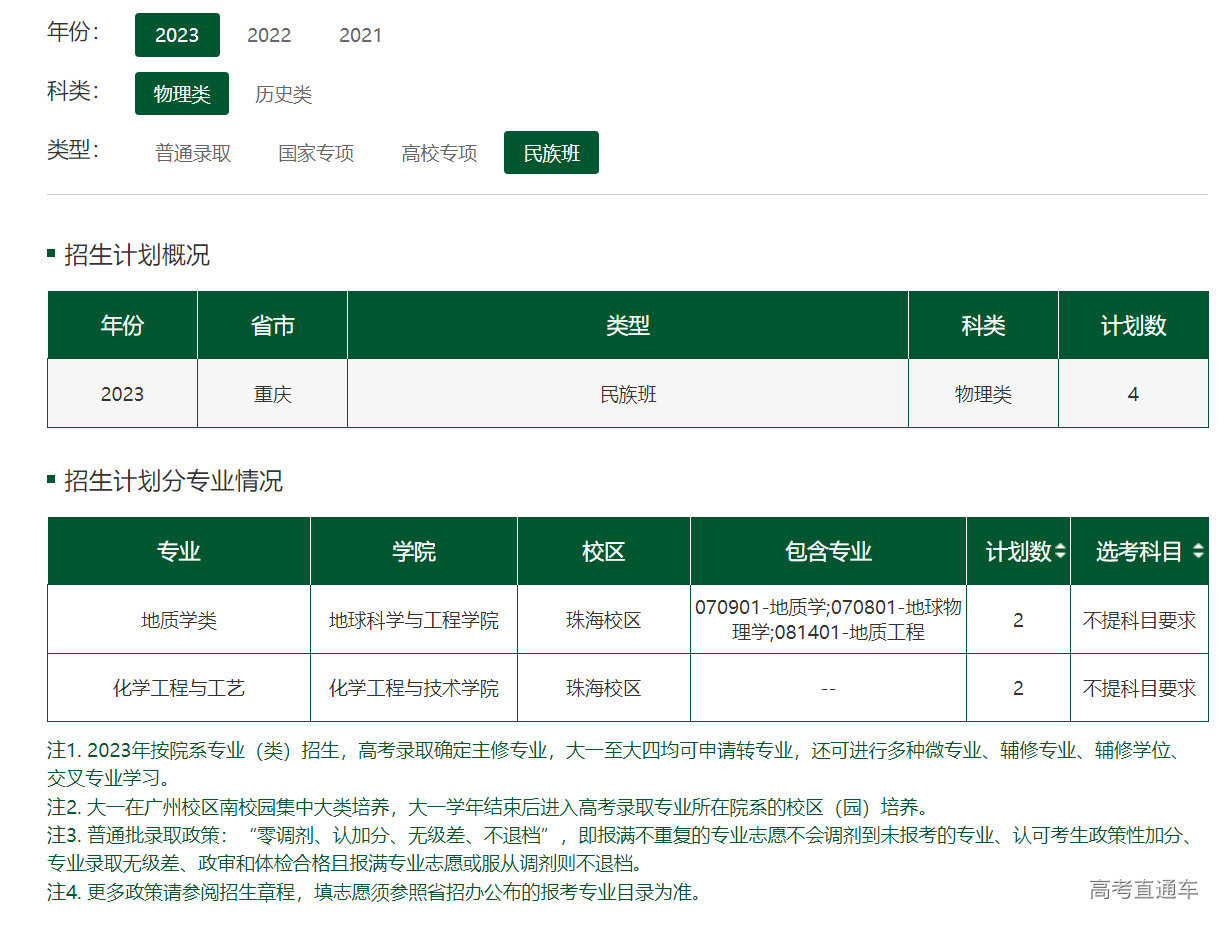The image size is (1227, 929).
Task: Click the 专业 column header
Action: point(179,551)
